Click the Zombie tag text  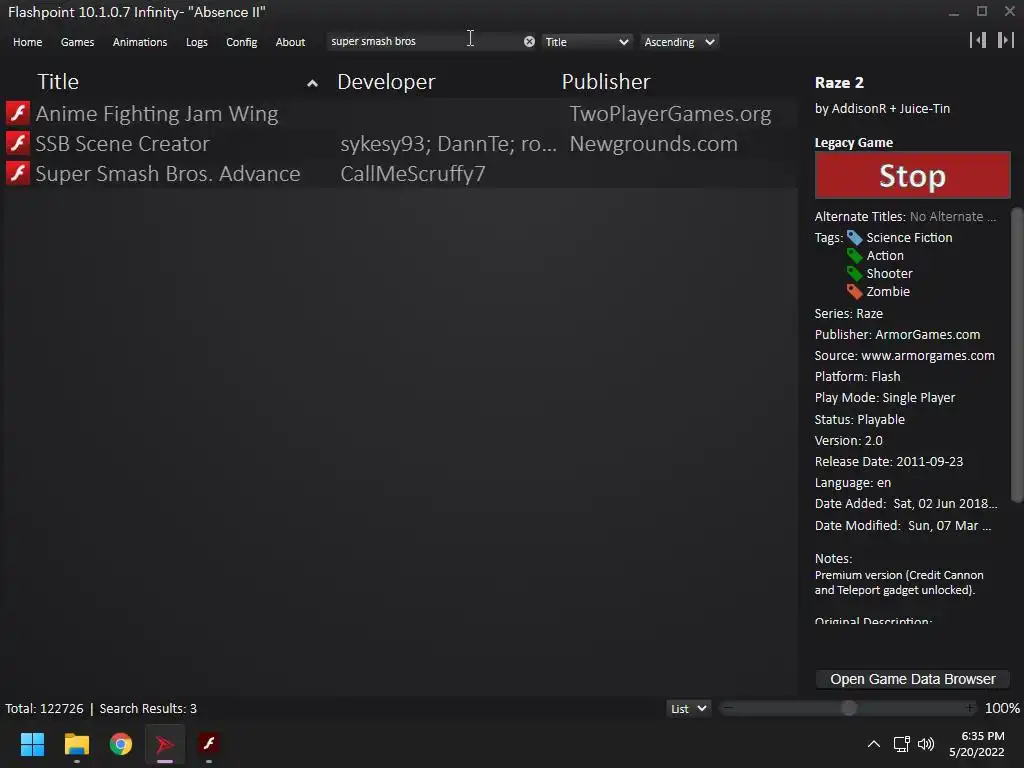click(888, 291)
